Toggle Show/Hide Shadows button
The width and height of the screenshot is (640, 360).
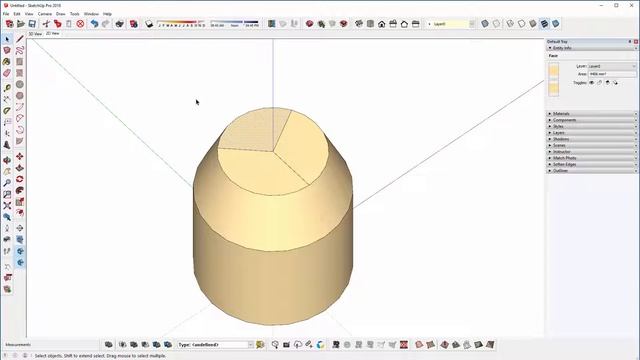click(149, 24)
